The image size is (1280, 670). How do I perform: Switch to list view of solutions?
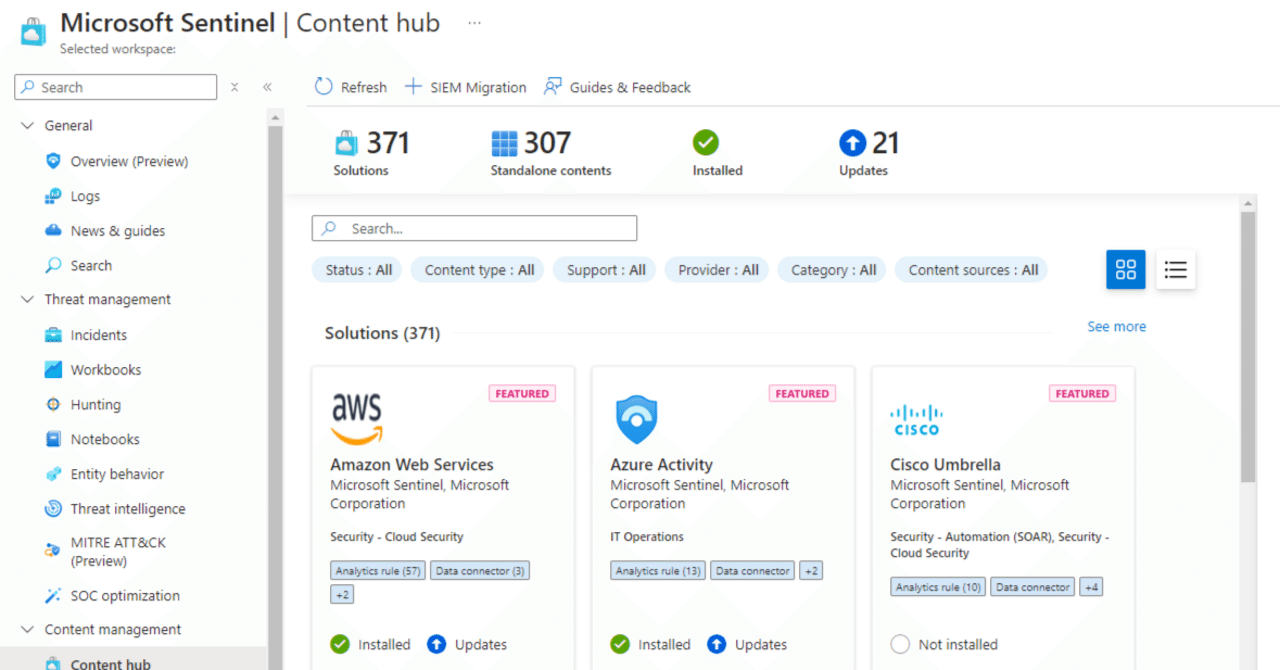pos(1175,269)
